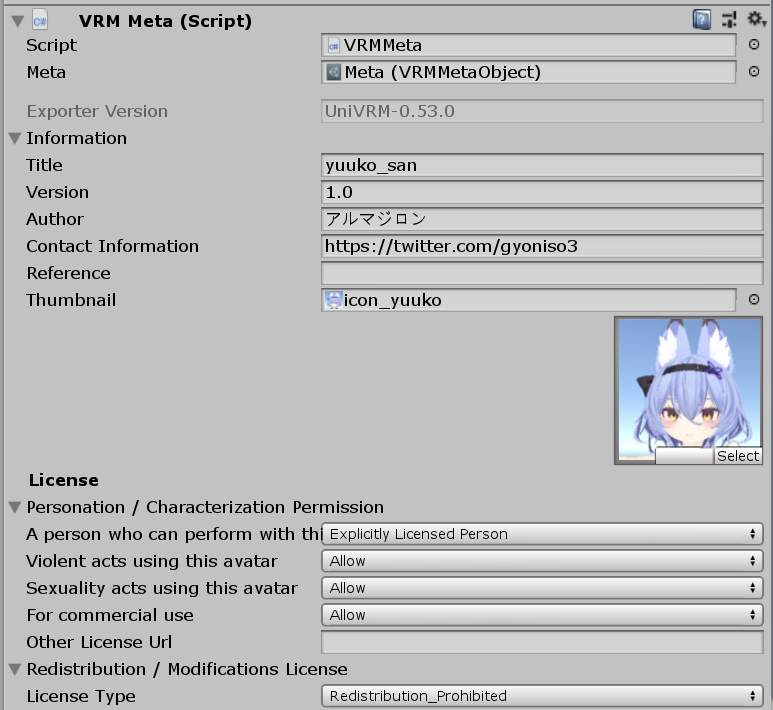
Task: Click the empty Reference field
Action: 542,273
